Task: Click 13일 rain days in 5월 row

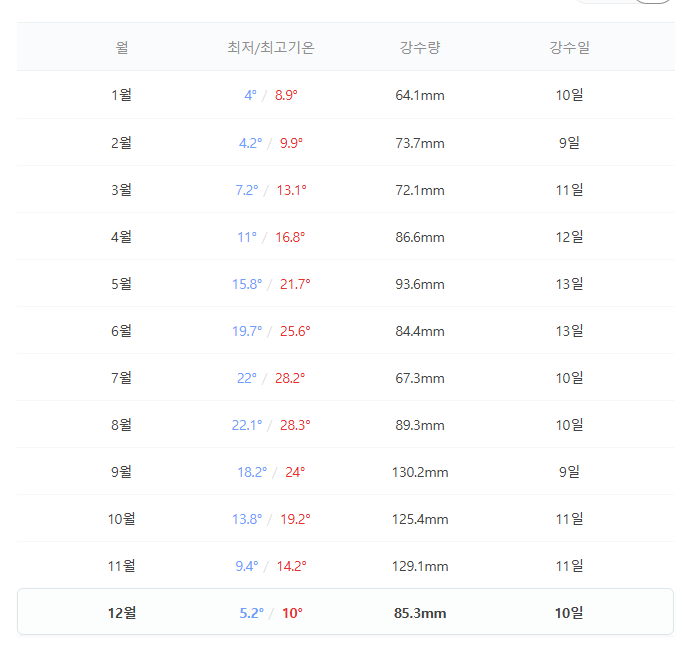Action: coord(569,284)
